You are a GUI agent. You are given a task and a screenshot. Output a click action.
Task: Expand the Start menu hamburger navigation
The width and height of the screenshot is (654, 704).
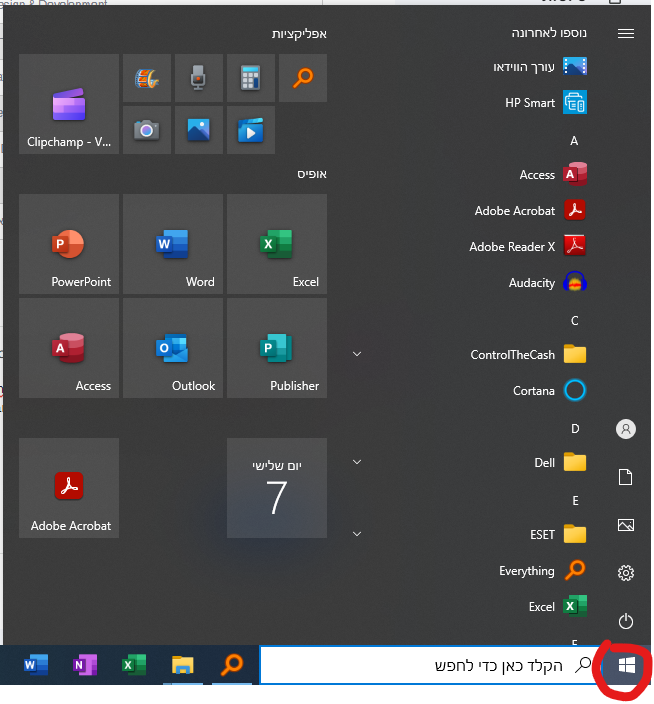click(626, 33)
